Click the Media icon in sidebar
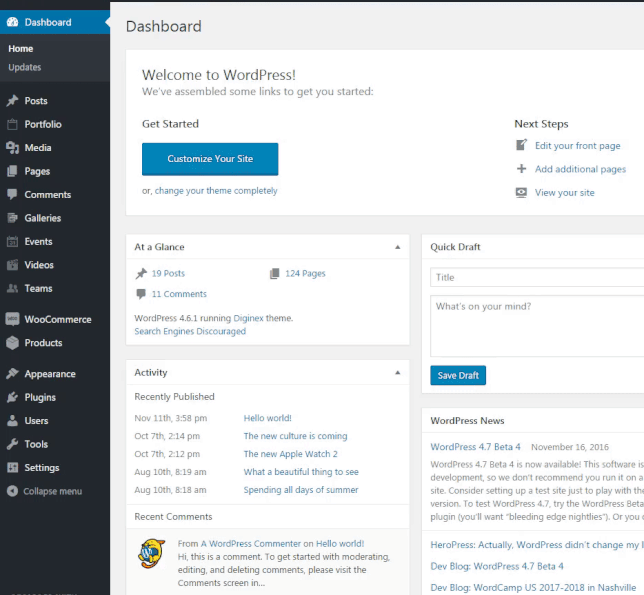This screenshot has height=595, width=644. [12, 147]
